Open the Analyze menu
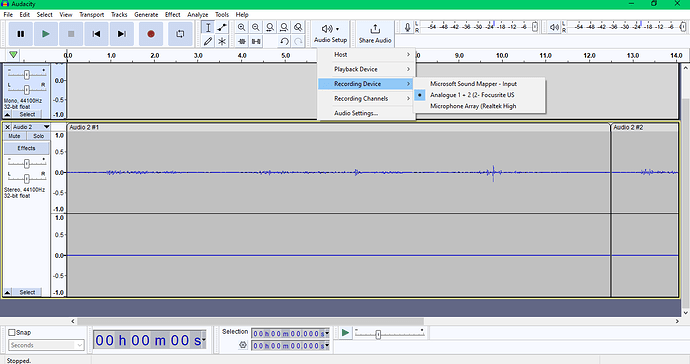690x364 pixels. point(198,15)
